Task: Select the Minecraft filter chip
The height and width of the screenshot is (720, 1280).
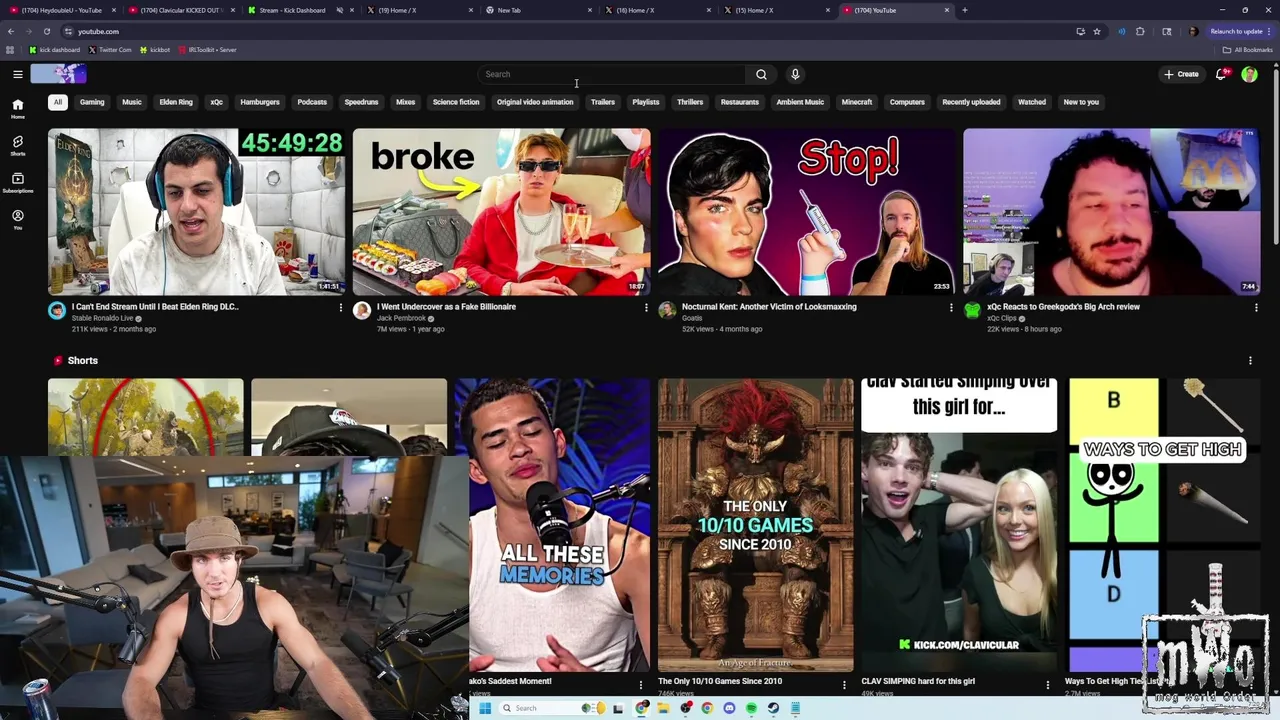Action: (x=857, y=102)
